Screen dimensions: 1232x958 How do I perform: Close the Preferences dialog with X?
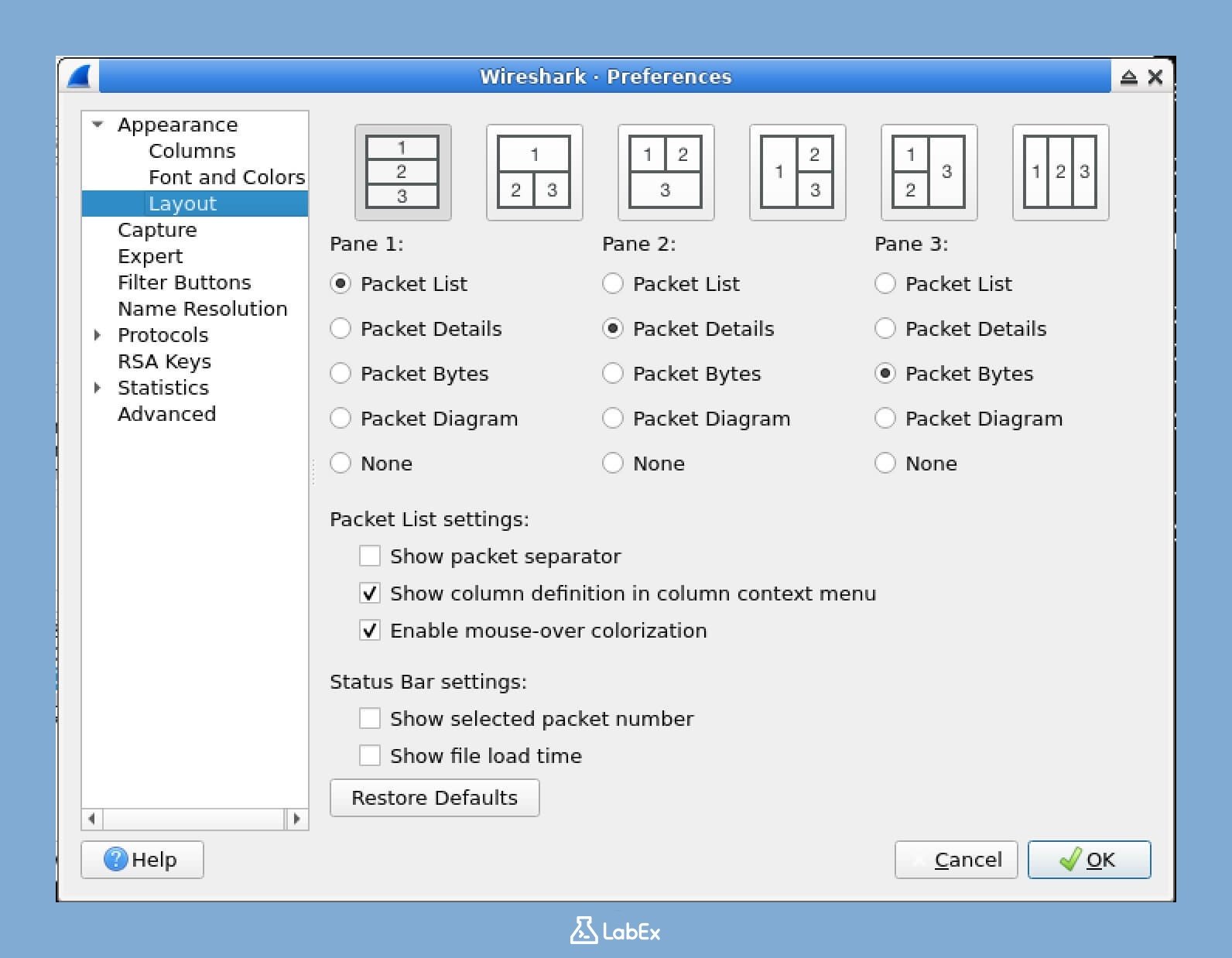pyautogui.click(x=1155, y=77)
